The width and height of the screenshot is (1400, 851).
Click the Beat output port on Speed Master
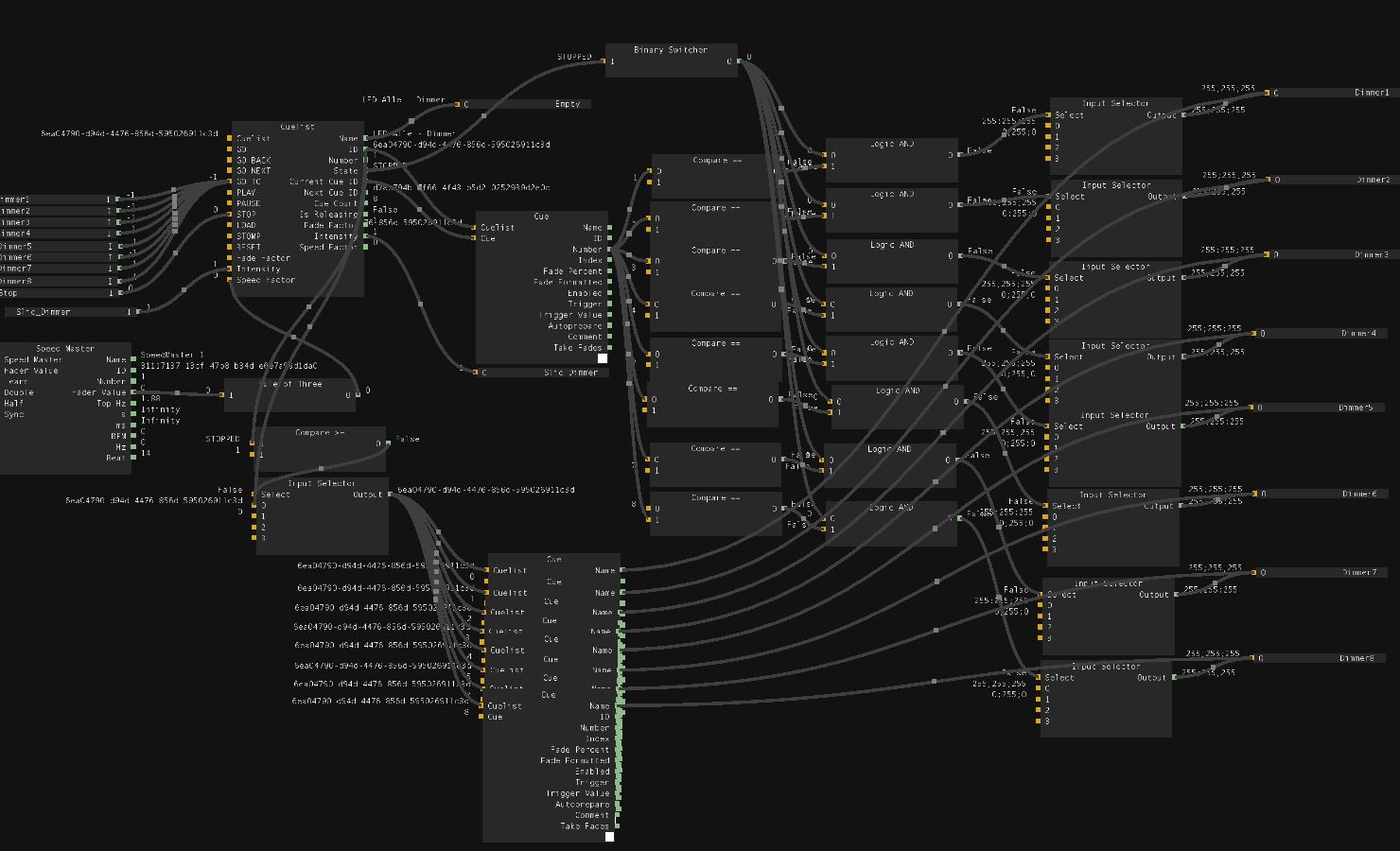[x=132, y=458]
